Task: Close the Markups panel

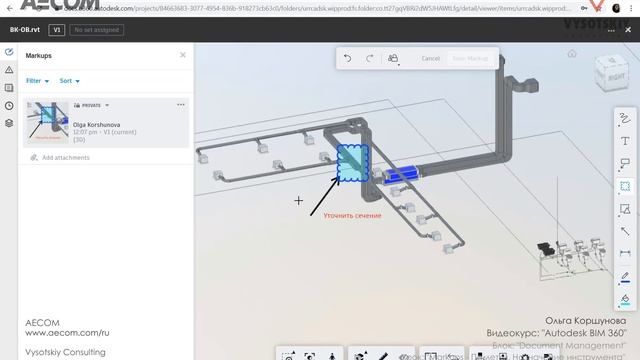Action: pos(183,55)
